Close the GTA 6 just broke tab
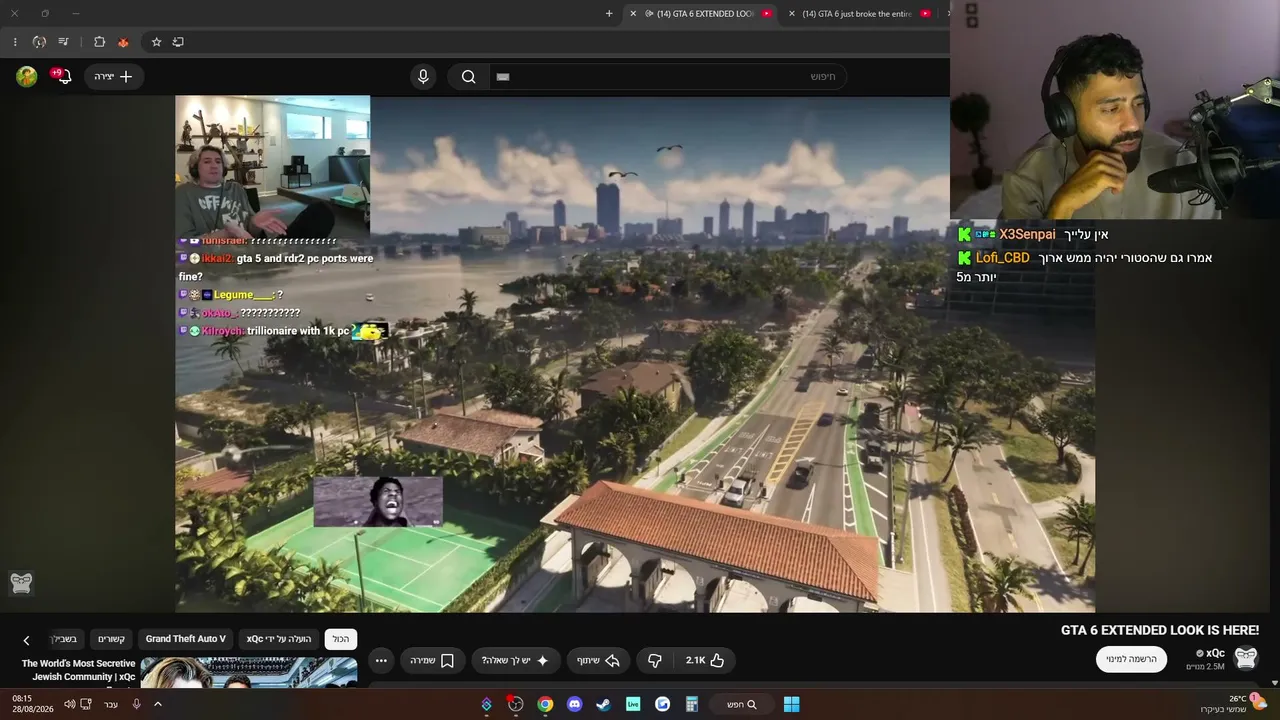Image resolution: width=1280 pixels, height=720 pixels. pos(792,13)
